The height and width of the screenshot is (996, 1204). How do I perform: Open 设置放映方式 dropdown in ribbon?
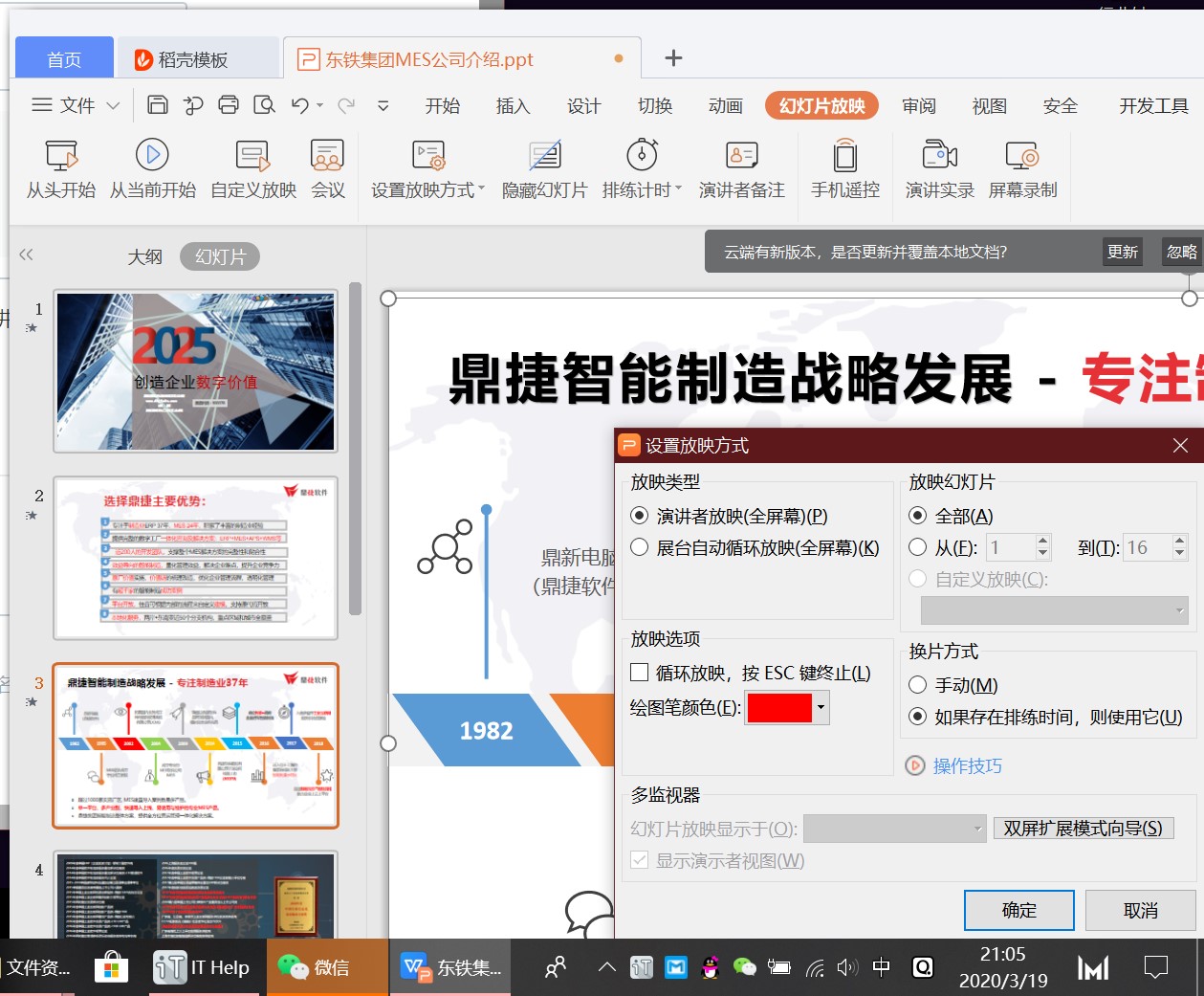tap(481, 188)
